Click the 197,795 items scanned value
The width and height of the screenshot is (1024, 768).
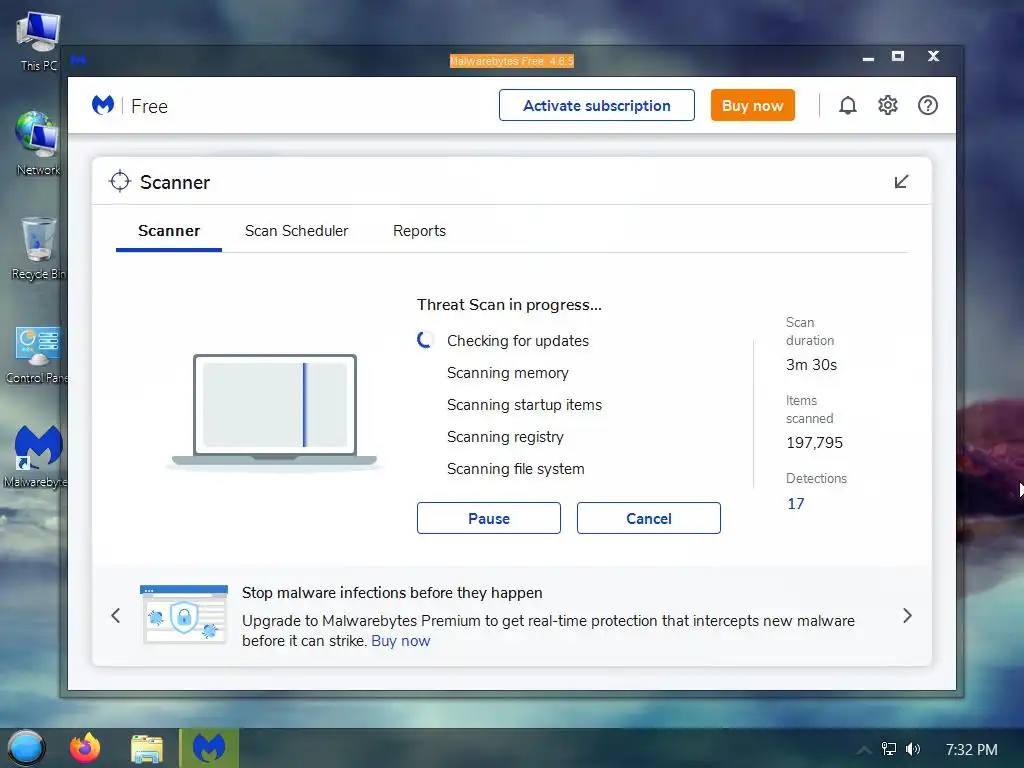coord(814,442)
